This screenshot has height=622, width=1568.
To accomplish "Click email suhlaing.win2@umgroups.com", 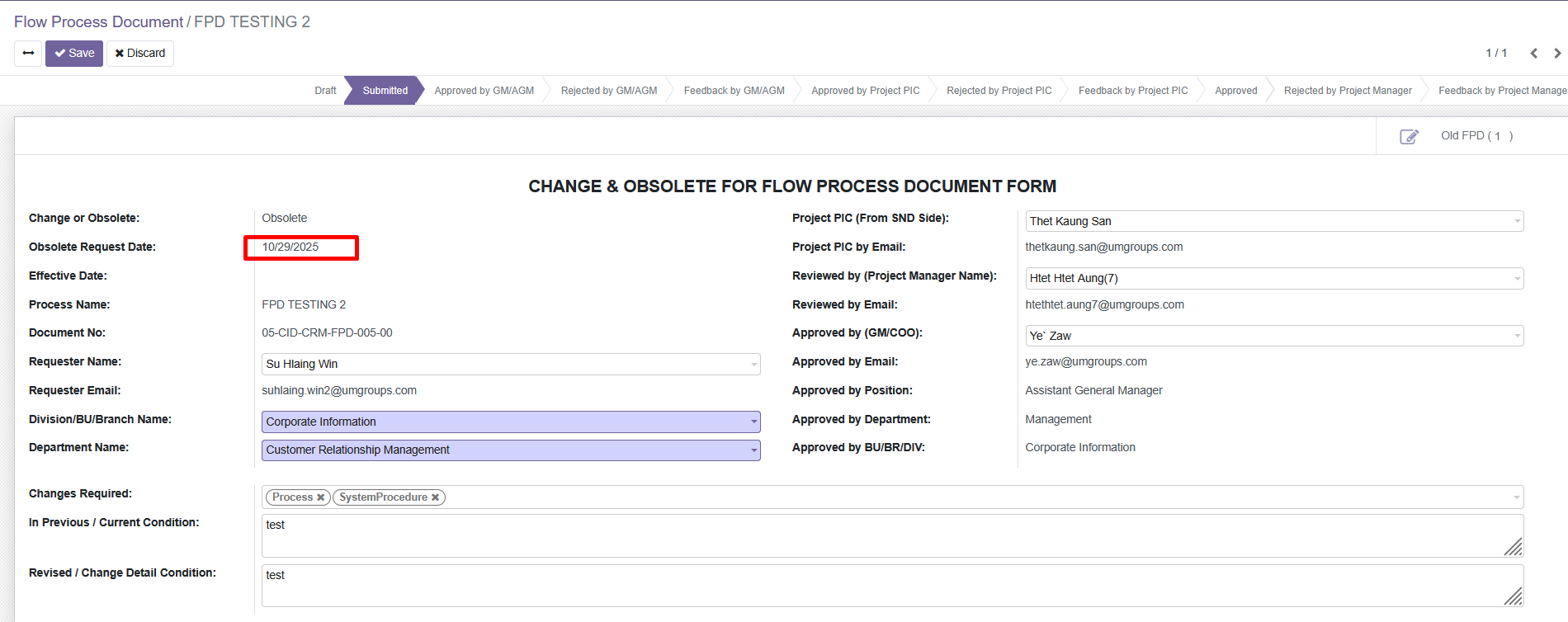I will point(339,391).
